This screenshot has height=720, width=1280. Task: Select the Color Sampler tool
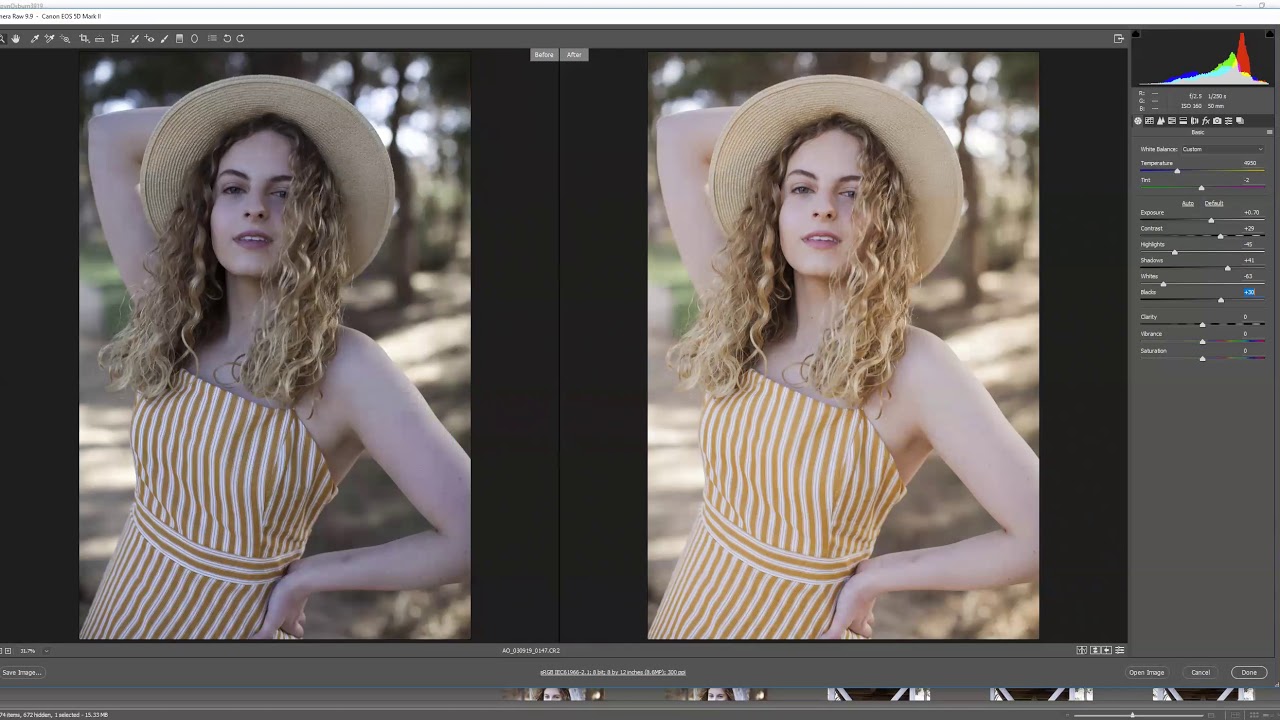(x=50, y=38)
